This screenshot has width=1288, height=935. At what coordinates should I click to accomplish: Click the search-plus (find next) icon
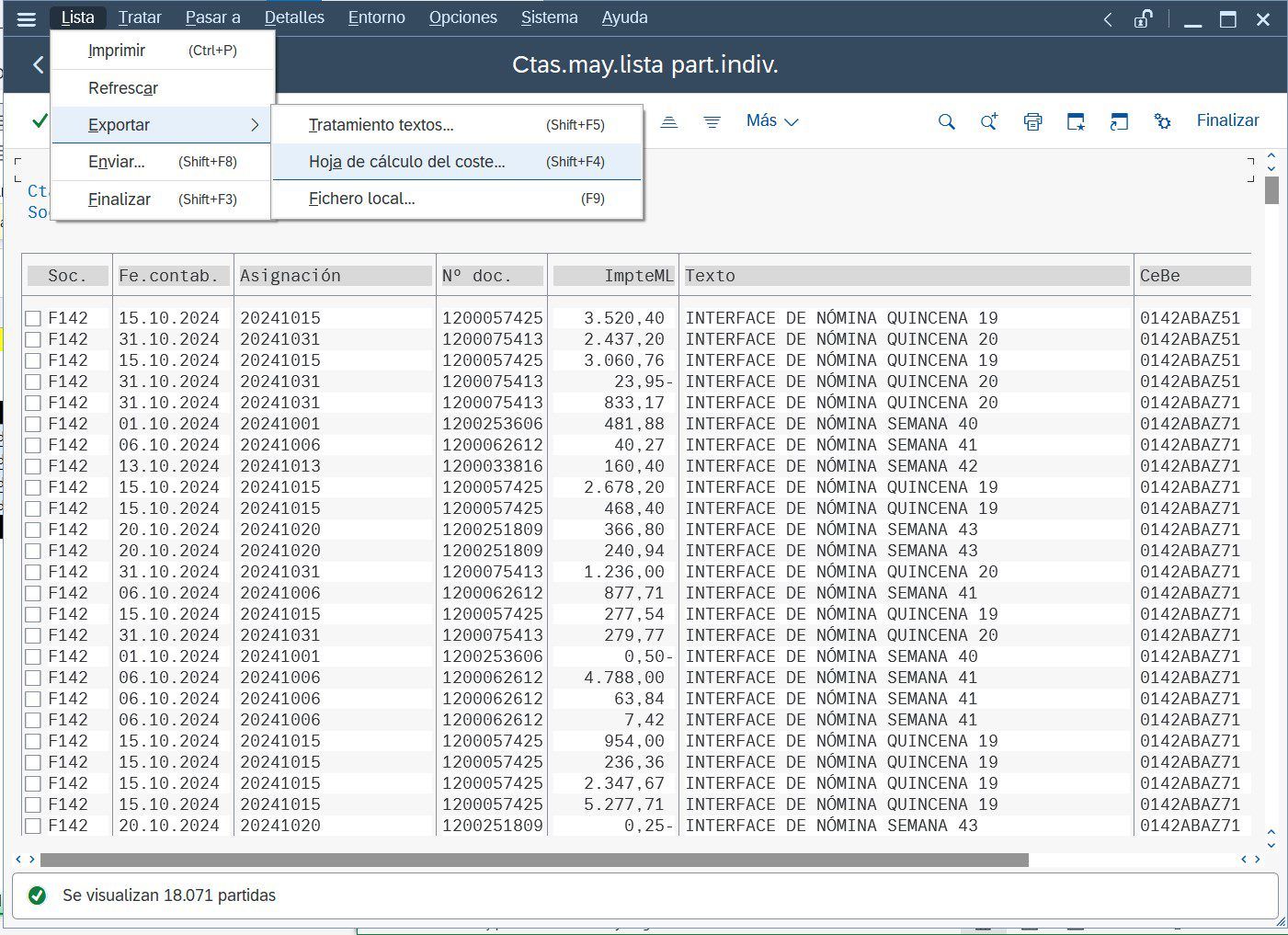[989, 121]
